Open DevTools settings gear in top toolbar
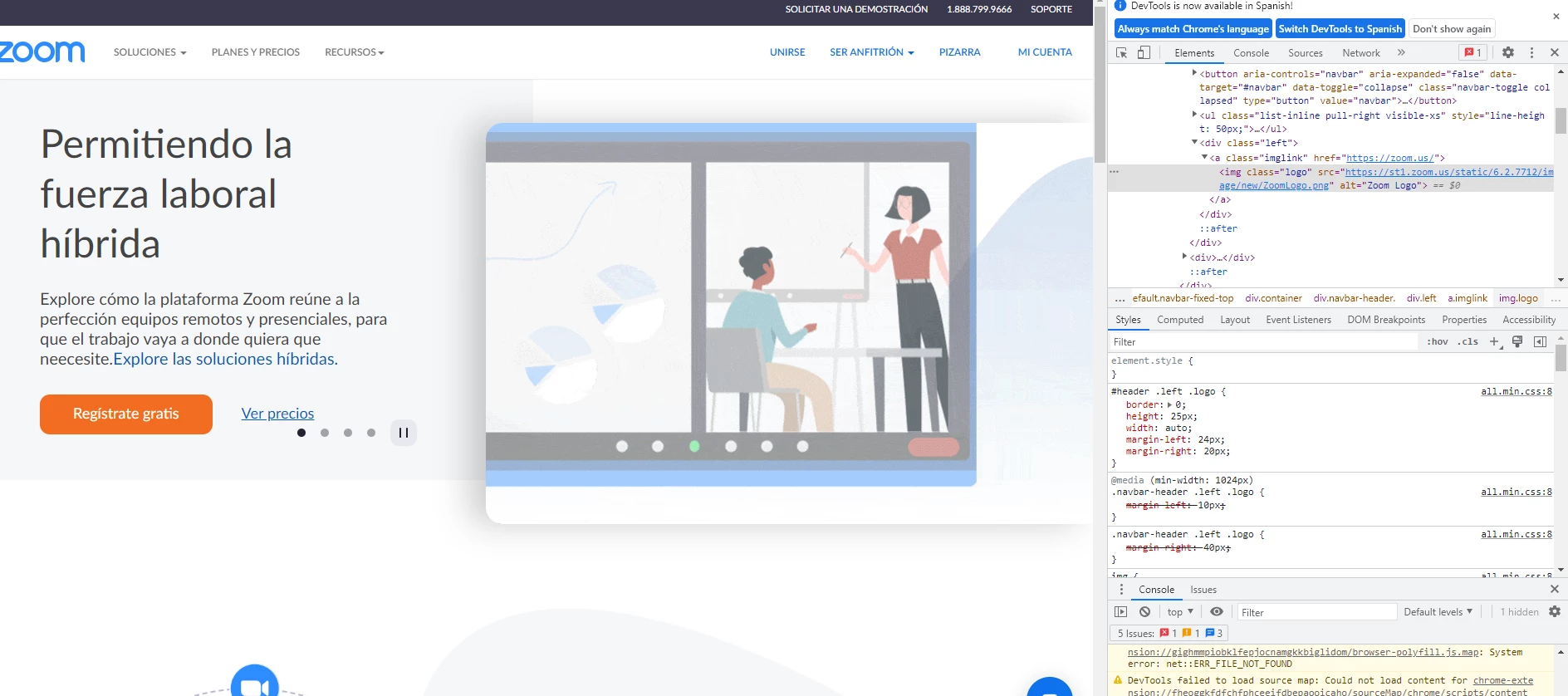Viewport: 1568px width, 696px height. pyautogui.click(x=1508, y=52)
